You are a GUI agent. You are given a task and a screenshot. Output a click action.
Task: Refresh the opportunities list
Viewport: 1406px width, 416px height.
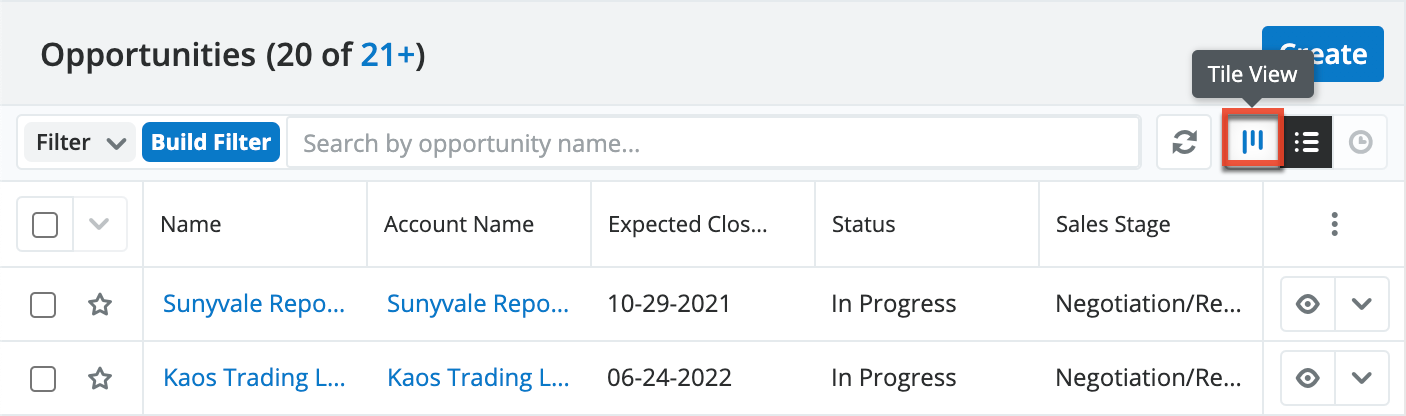point(1184,143)
